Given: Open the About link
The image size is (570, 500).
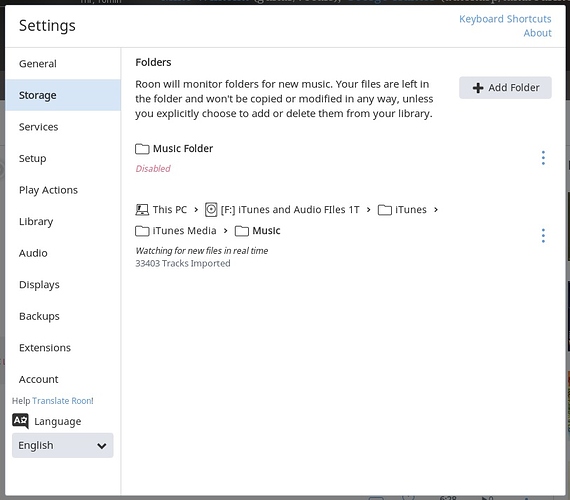Looking at the screenshot, I should tap(537, 33).
